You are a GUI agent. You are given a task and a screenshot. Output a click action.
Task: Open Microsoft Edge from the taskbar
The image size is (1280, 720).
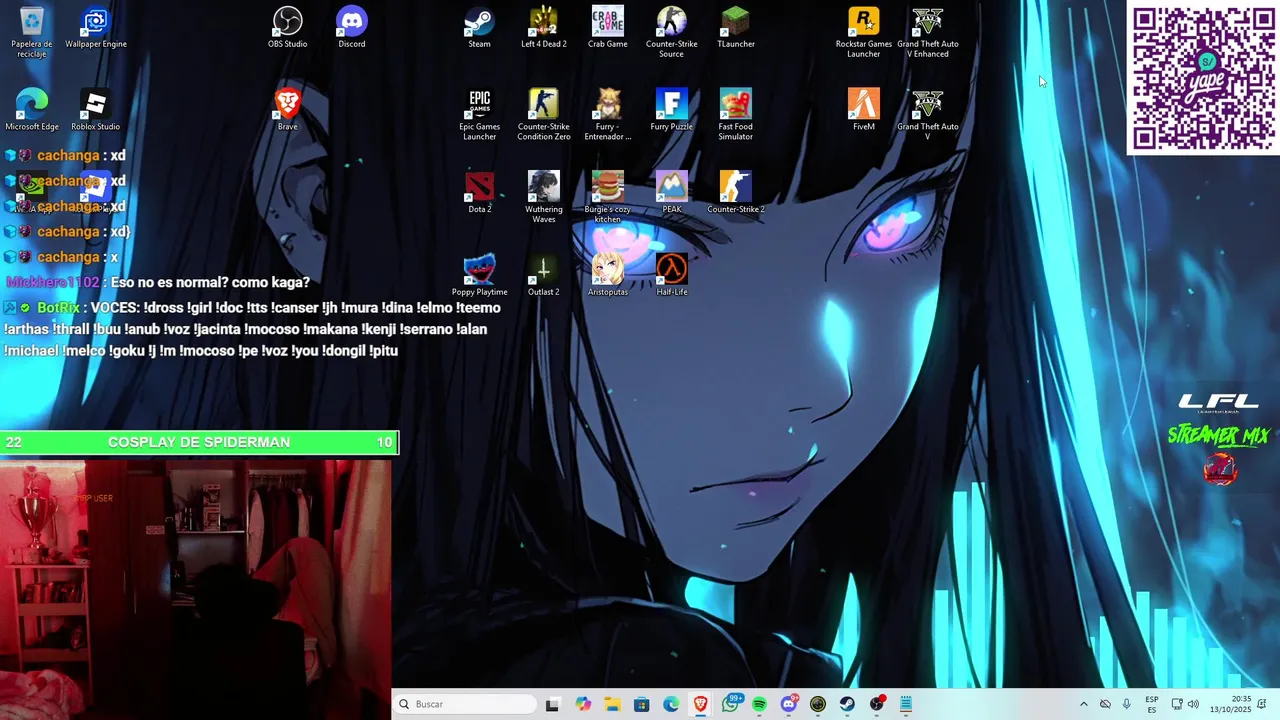coord(671,704)
